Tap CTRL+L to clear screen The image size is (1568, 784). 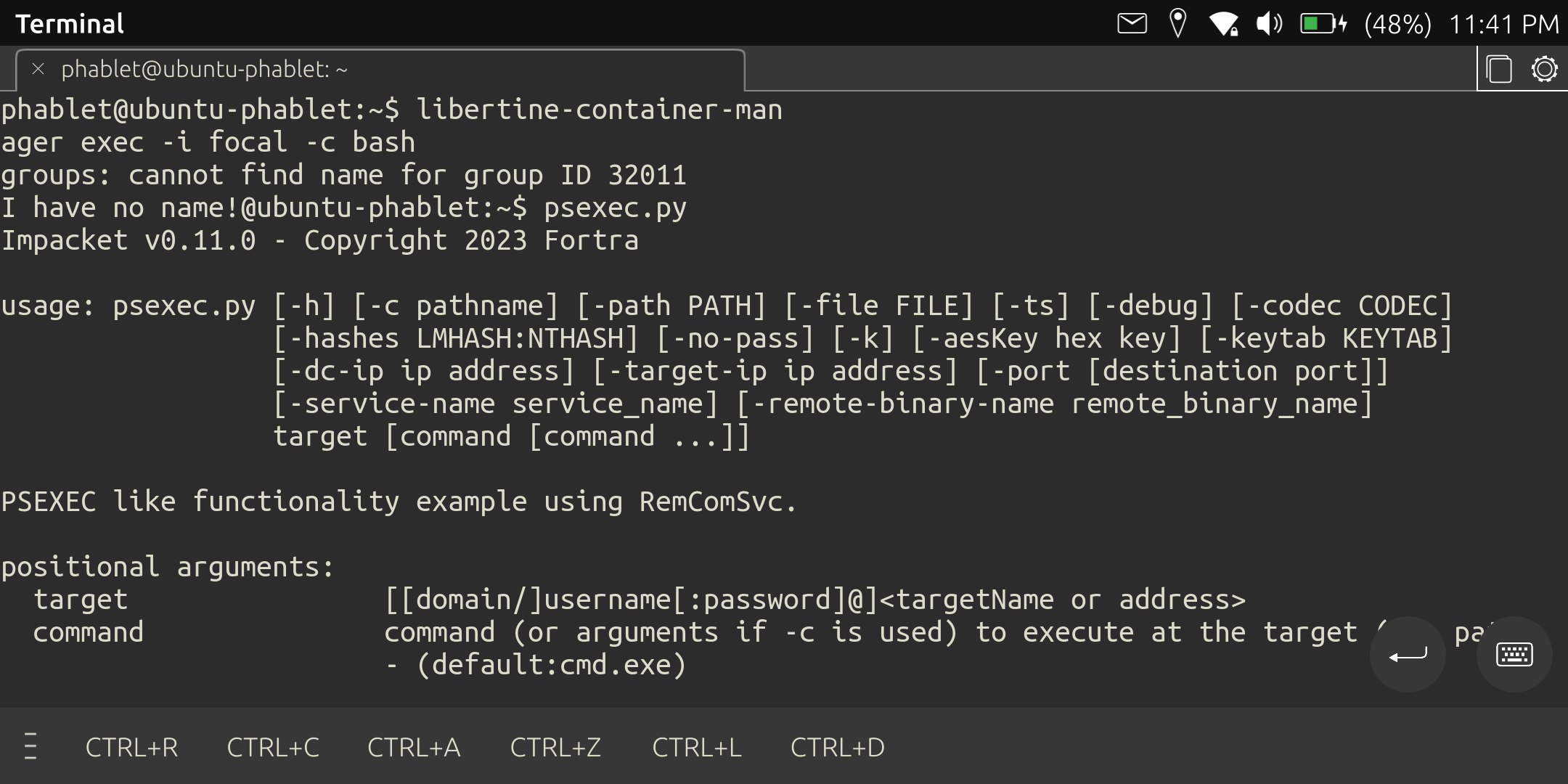697,747
